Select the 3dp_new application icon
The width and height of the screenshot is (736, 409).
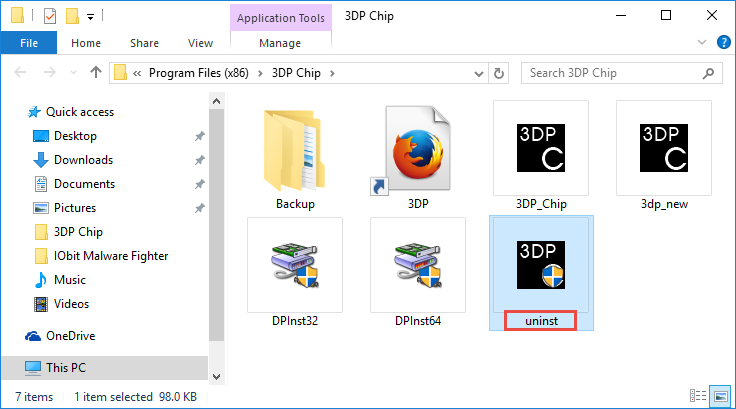664,148
